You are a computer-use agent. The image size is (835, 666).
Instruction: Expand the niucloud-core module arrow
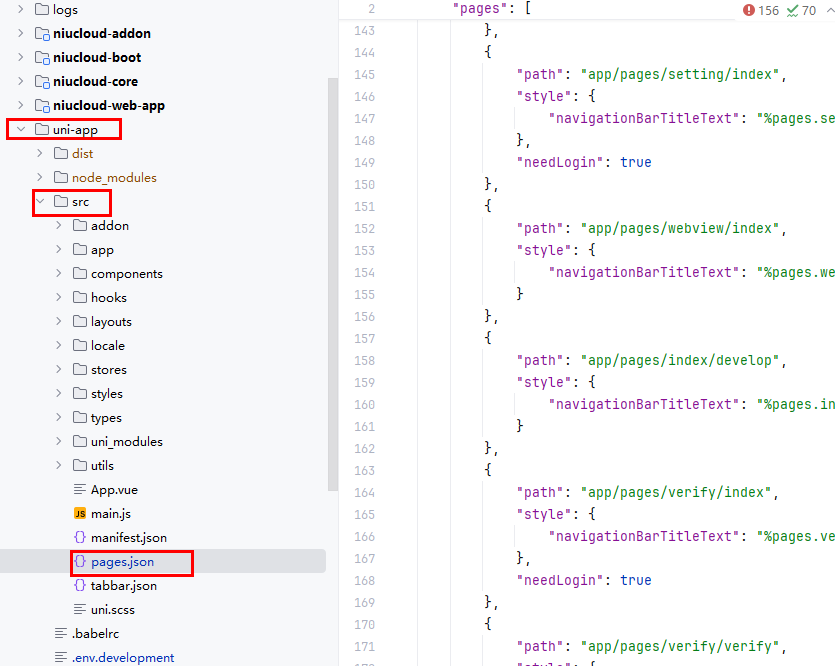point(20,82)
